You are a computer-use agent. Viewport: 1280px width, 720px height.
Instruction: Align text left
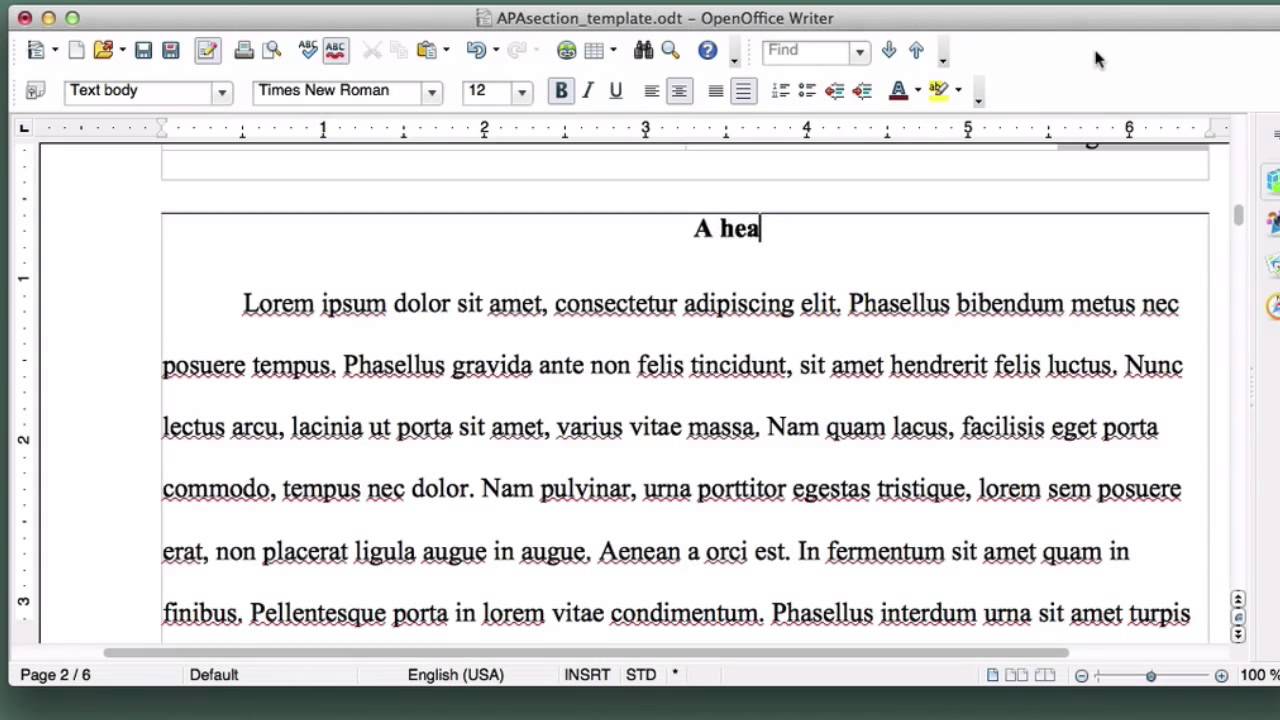click(651, 91)
